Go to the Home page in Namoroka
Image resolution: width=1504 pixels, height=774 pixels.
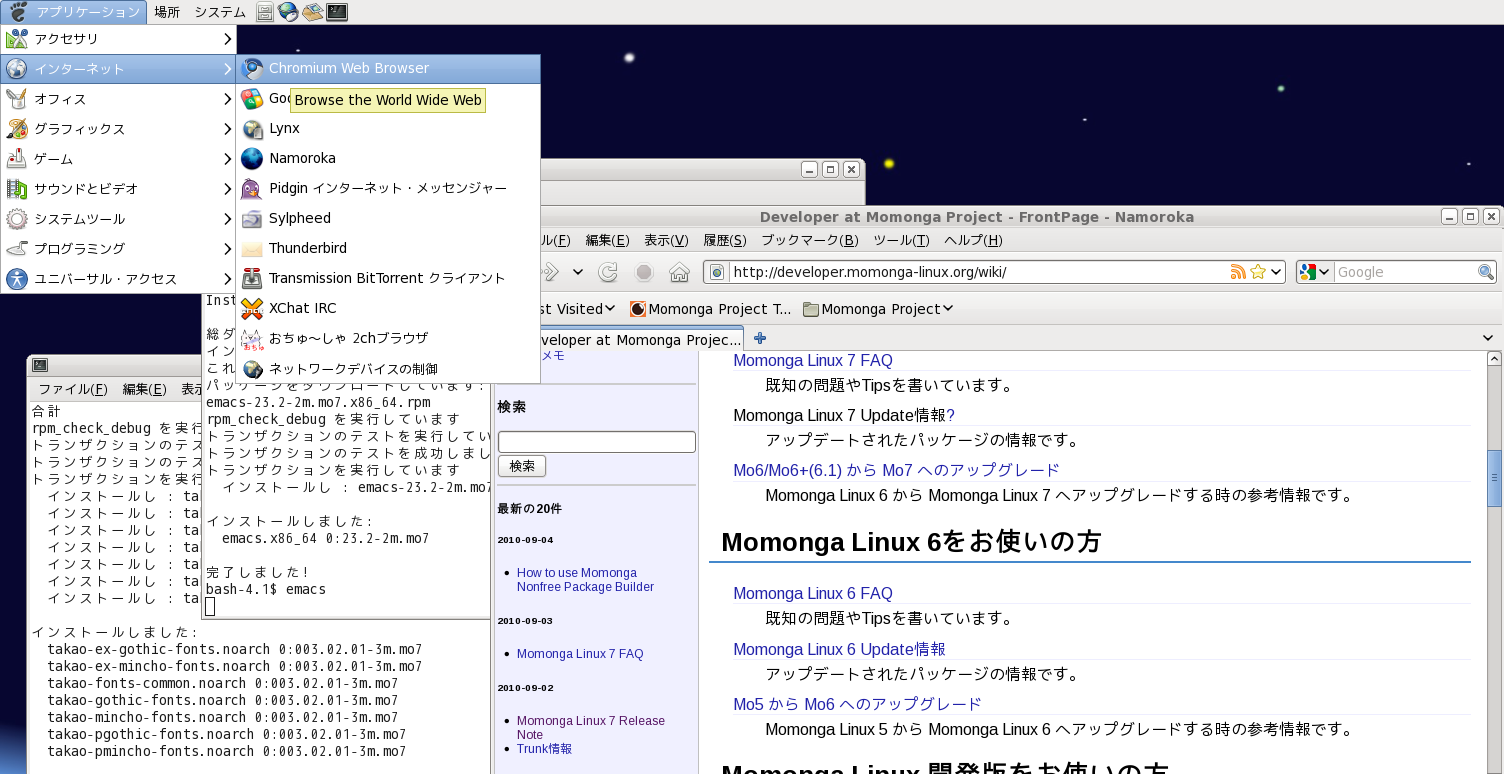pyautogui.click(x=679, y=272)
